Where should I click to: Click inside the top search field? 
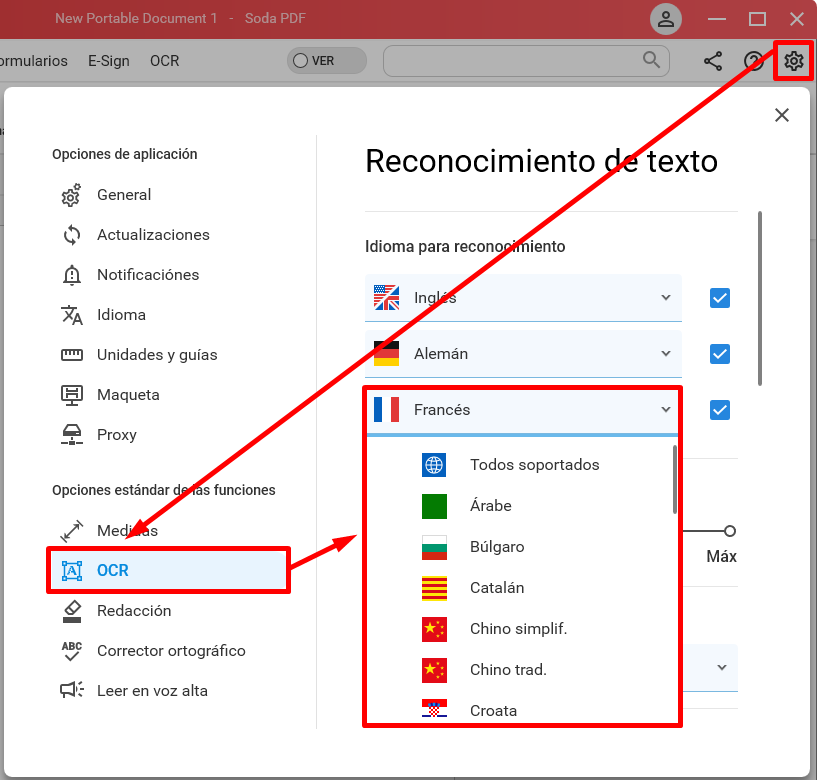click(x=526, y=61)
